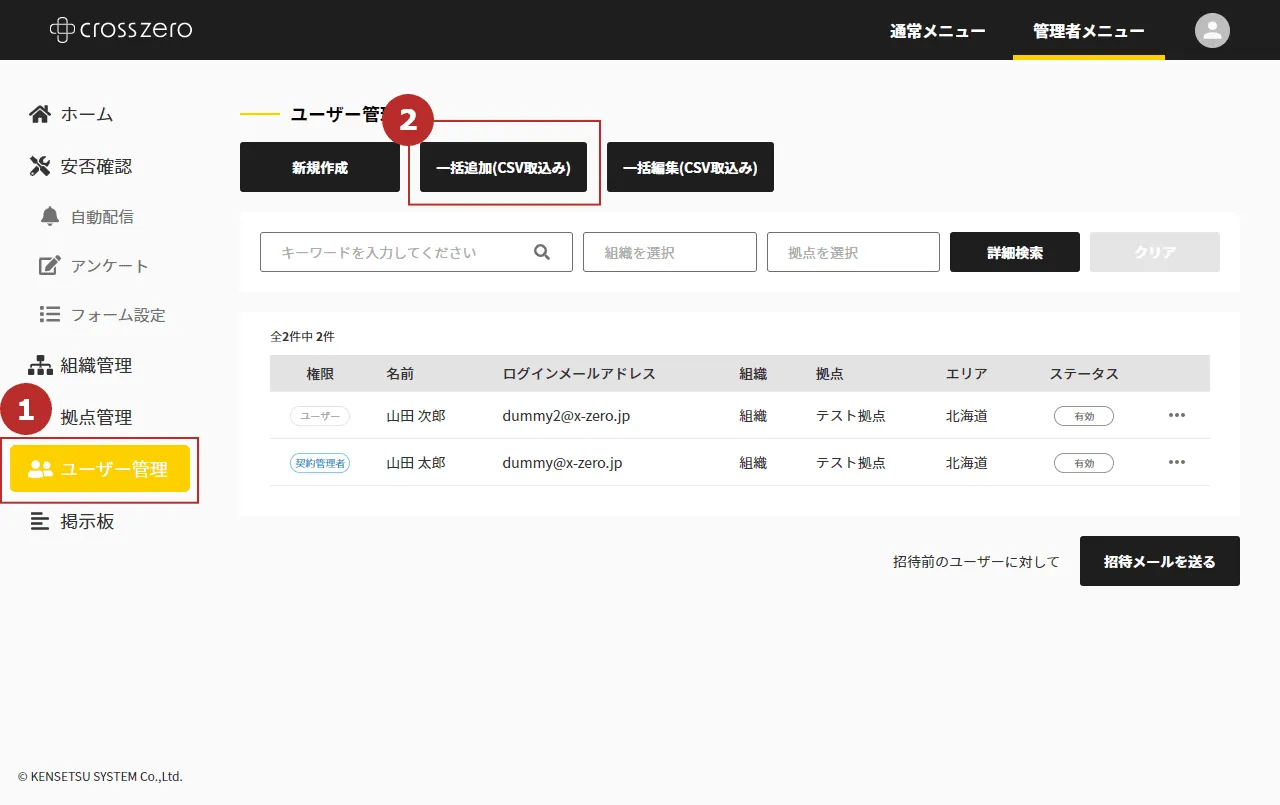Click 招待メールを送る button
Image resolution: width=1280 pixels, height=805 pixels.
1160,561
